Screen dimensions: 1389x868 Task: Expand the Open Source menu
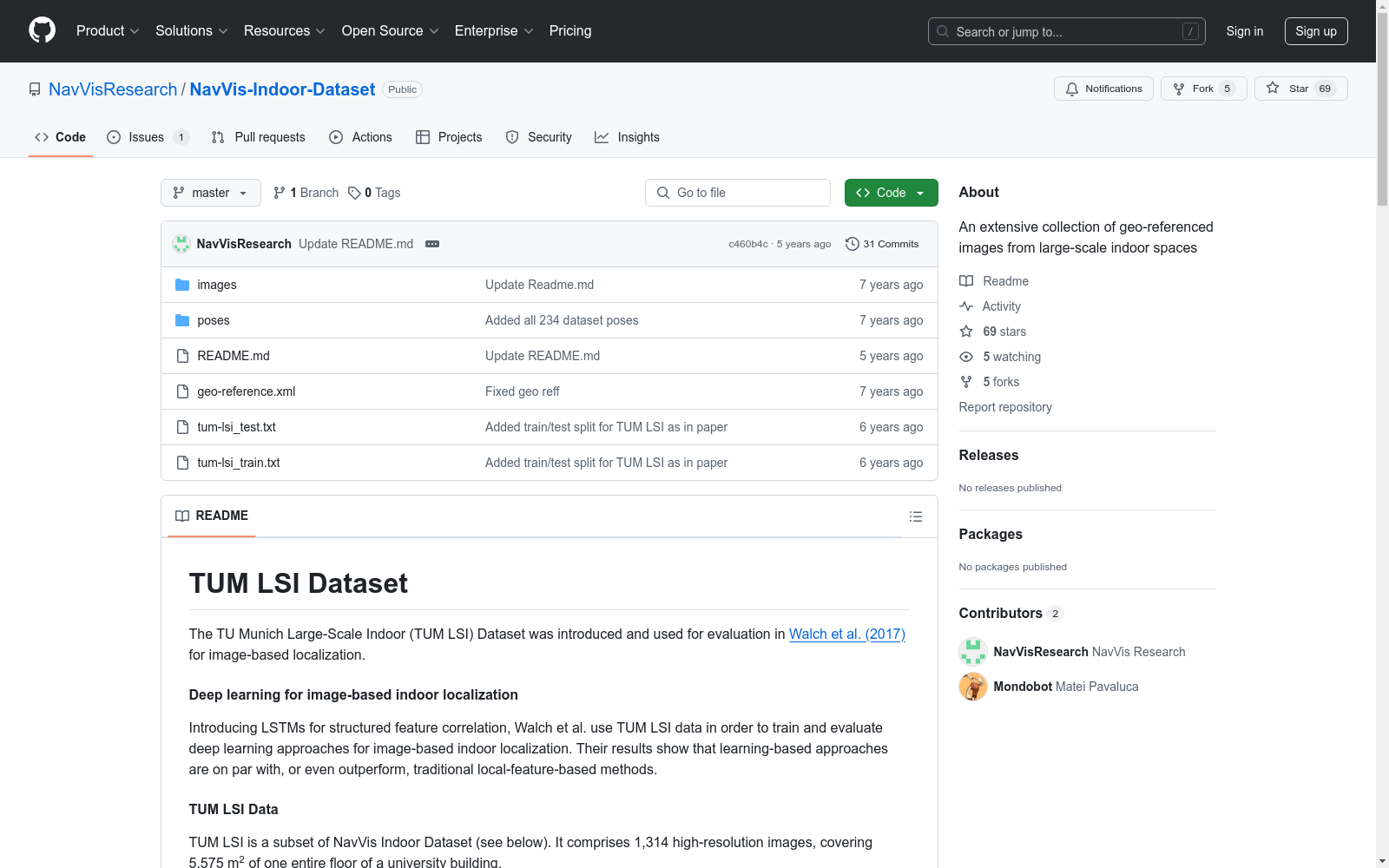391,30
